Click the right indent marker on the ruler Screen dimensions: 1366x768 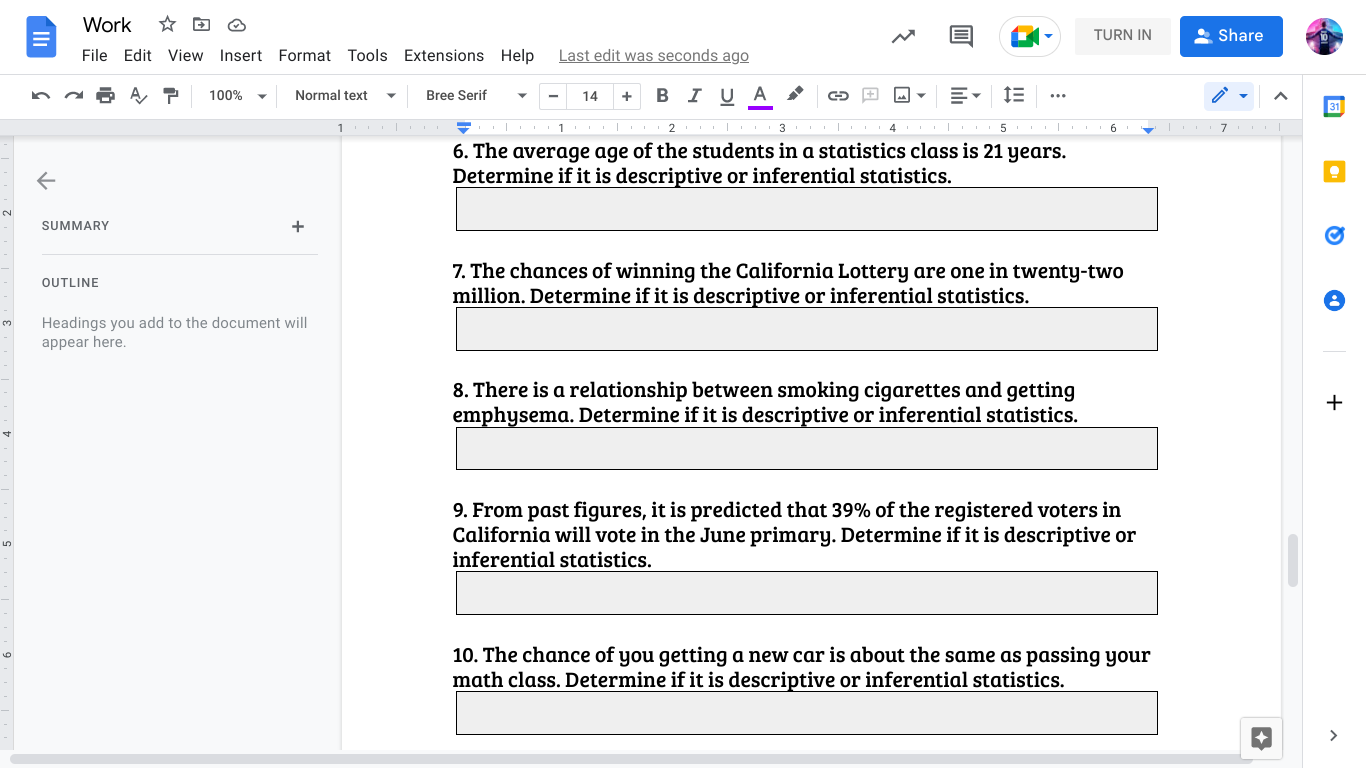tap(1148, 130)
